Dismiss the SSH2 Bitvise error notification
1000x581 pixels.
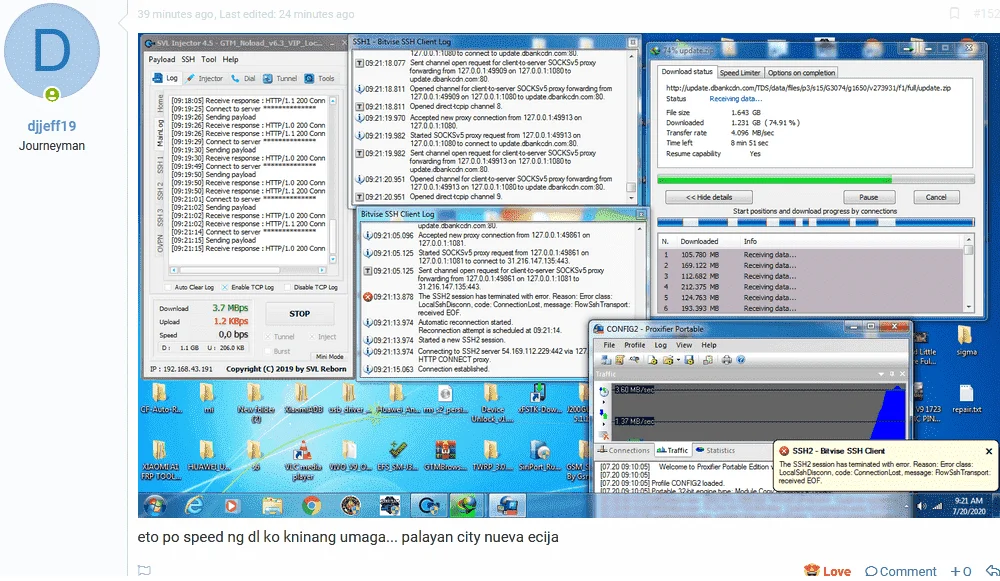(x=989, y=451)
